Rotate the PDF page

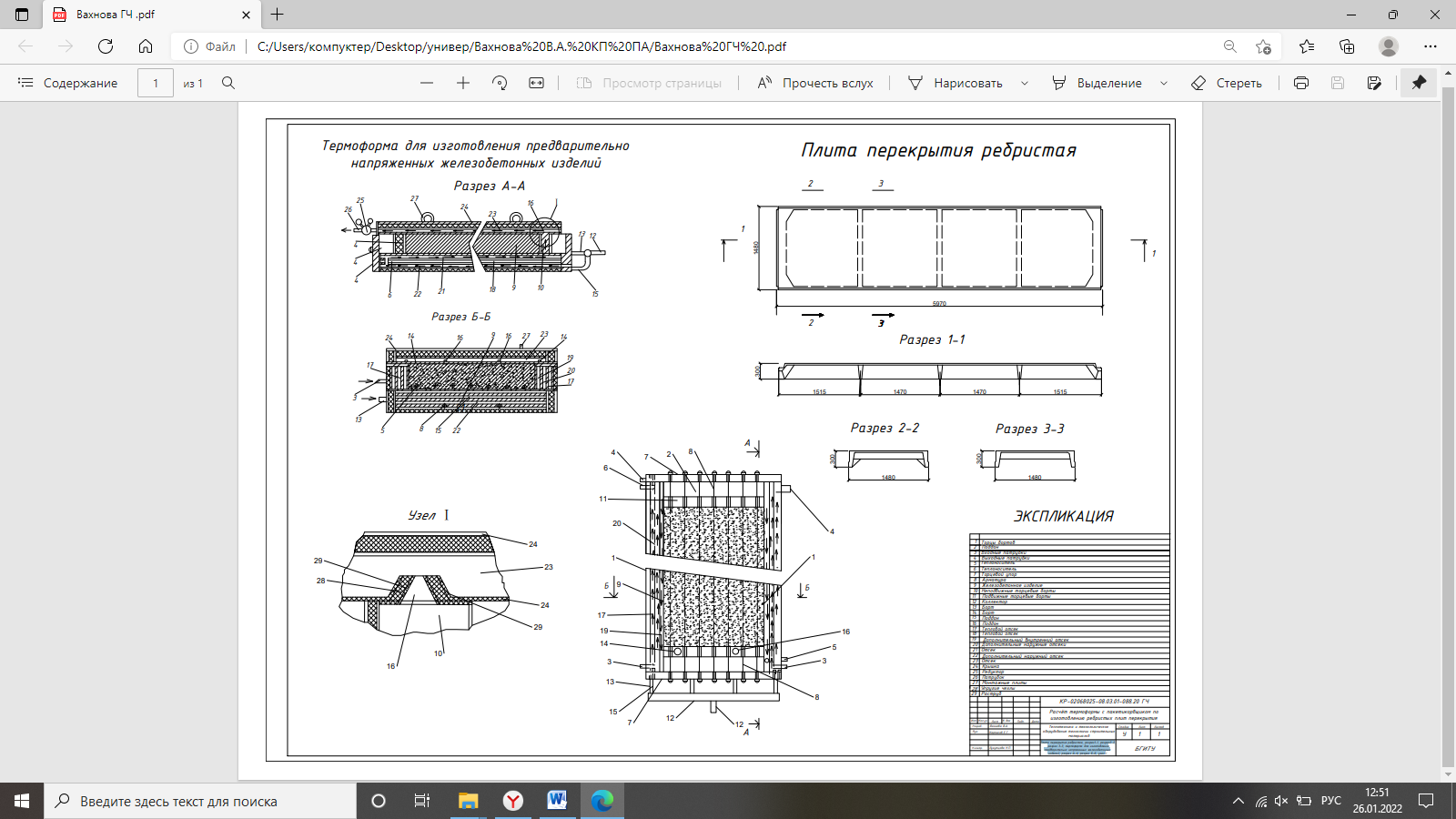(x=500, y=83)
